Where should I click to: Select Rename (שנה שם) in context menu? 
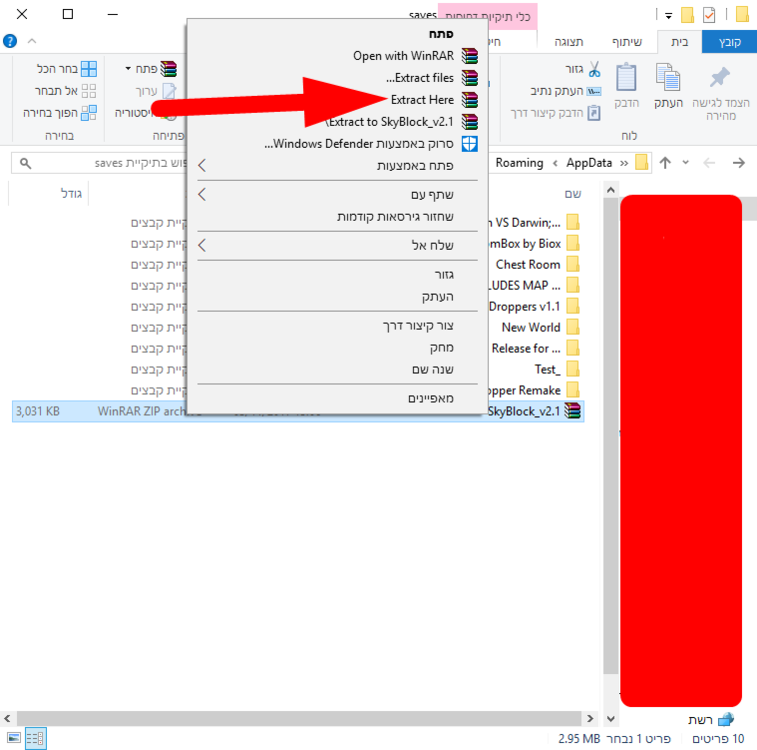click(x=337, y=369)
